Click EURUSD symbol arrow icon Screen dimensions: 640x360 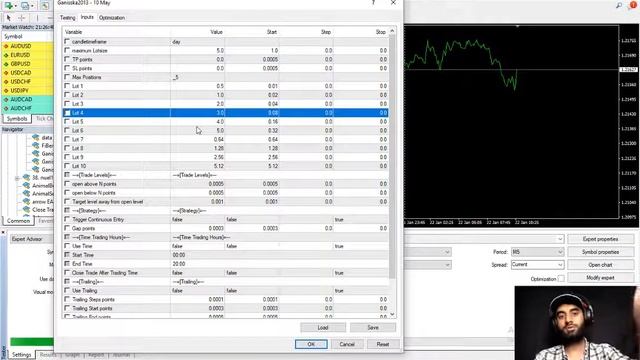coord(6,55)
